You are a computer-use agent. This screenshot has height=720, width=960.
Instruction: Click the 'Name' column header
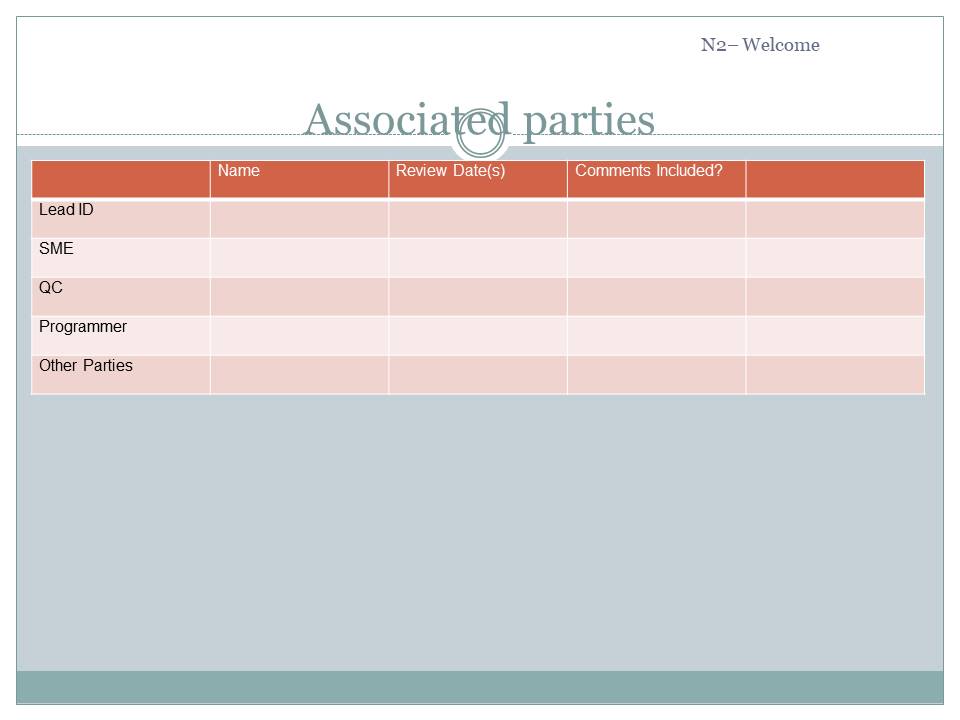pyautogui.click(x=238, y=171)
